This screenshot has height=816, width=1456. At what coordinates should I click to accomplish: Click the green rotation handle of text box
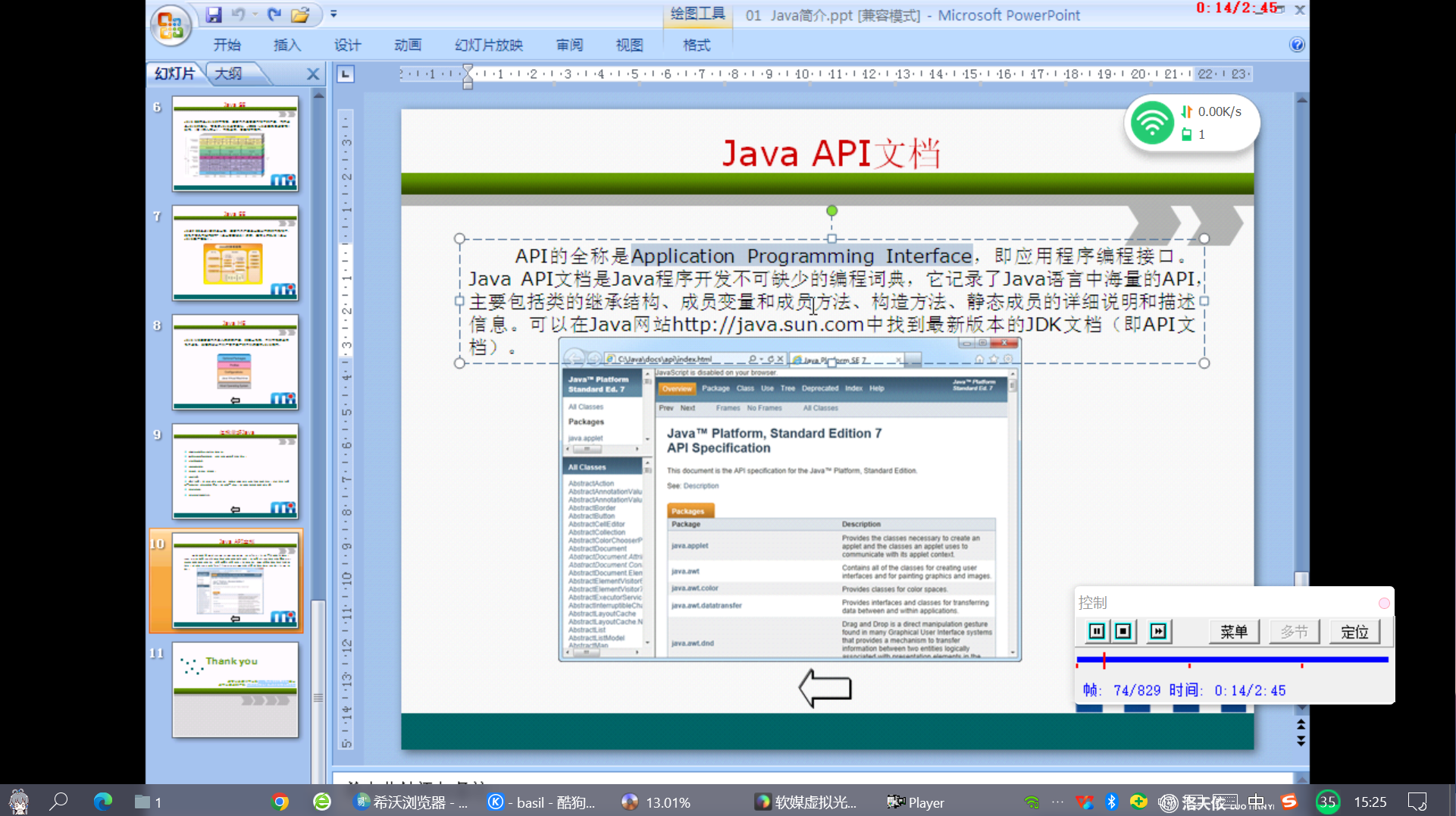point(831,210)
